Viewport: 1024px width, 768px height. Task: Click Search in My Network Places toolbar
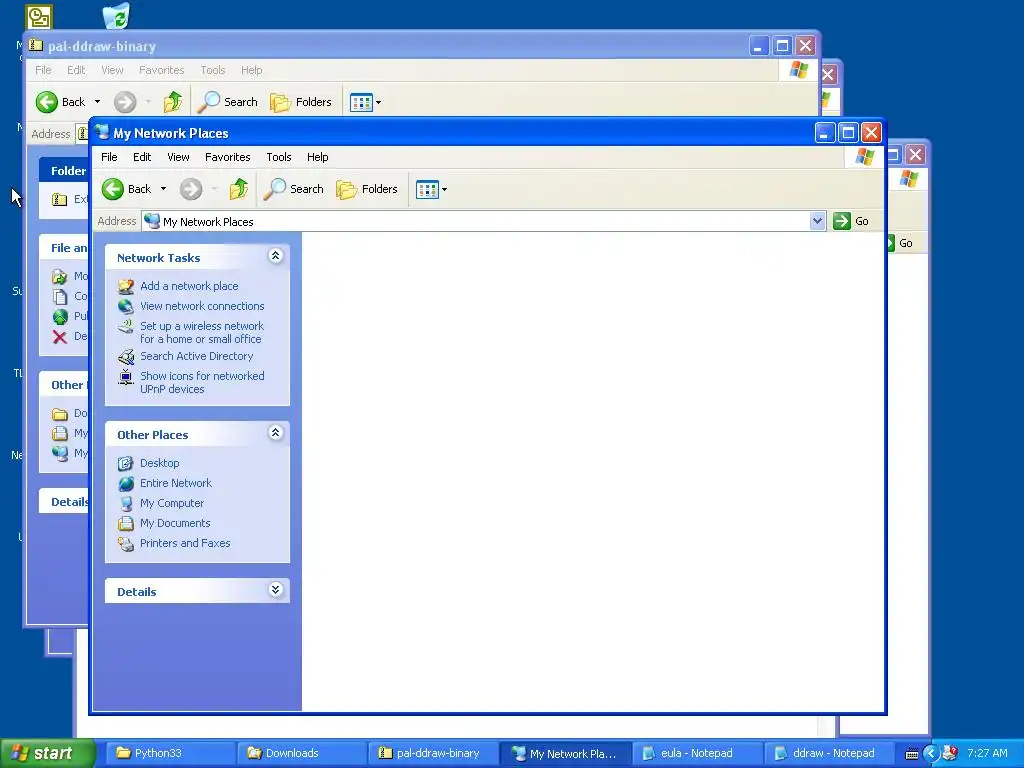tap(294, 189)
